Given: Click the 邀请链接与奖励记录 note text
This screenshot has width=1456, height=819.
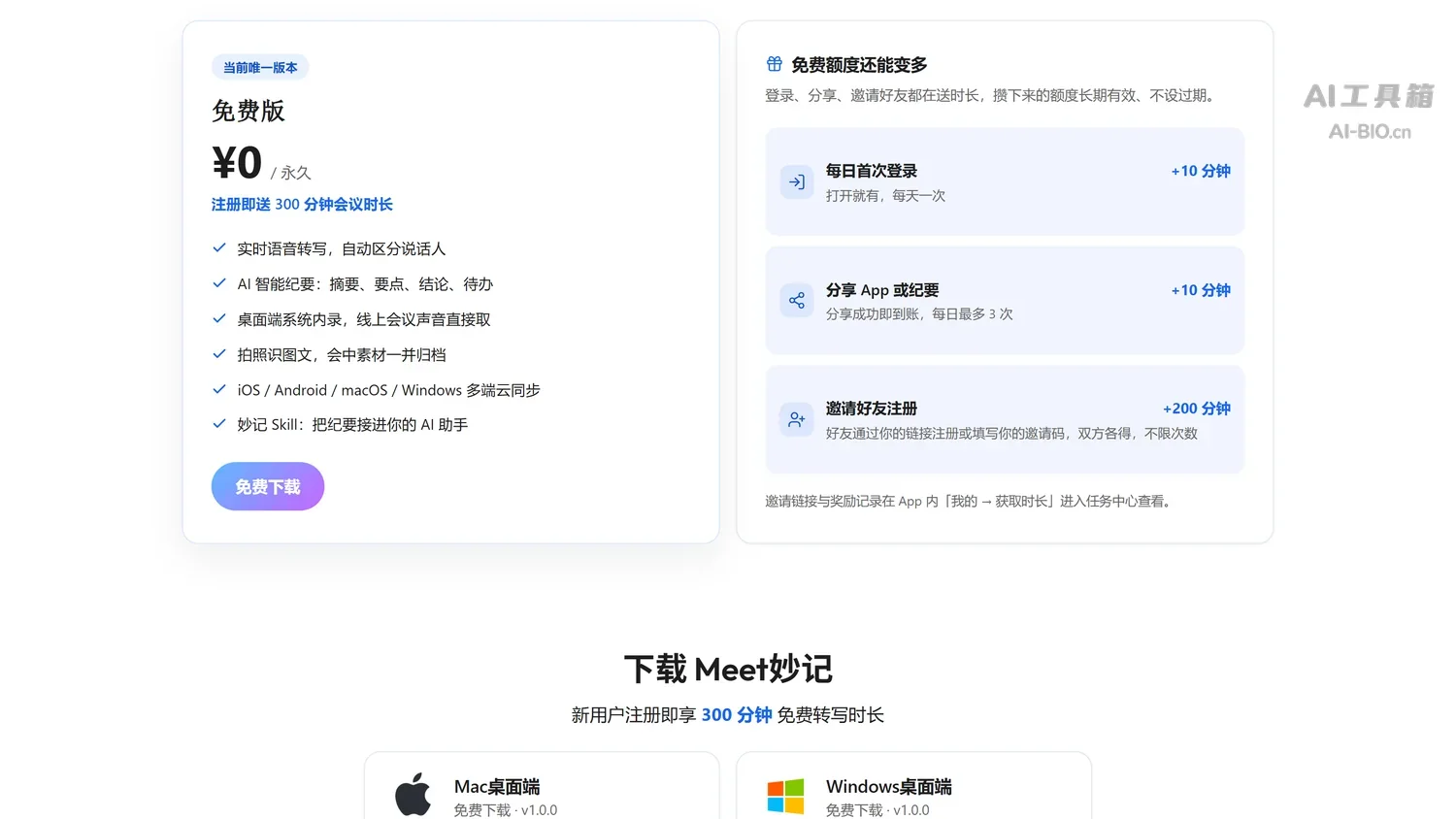Looking at the screenshot, I should pos(969,501).
